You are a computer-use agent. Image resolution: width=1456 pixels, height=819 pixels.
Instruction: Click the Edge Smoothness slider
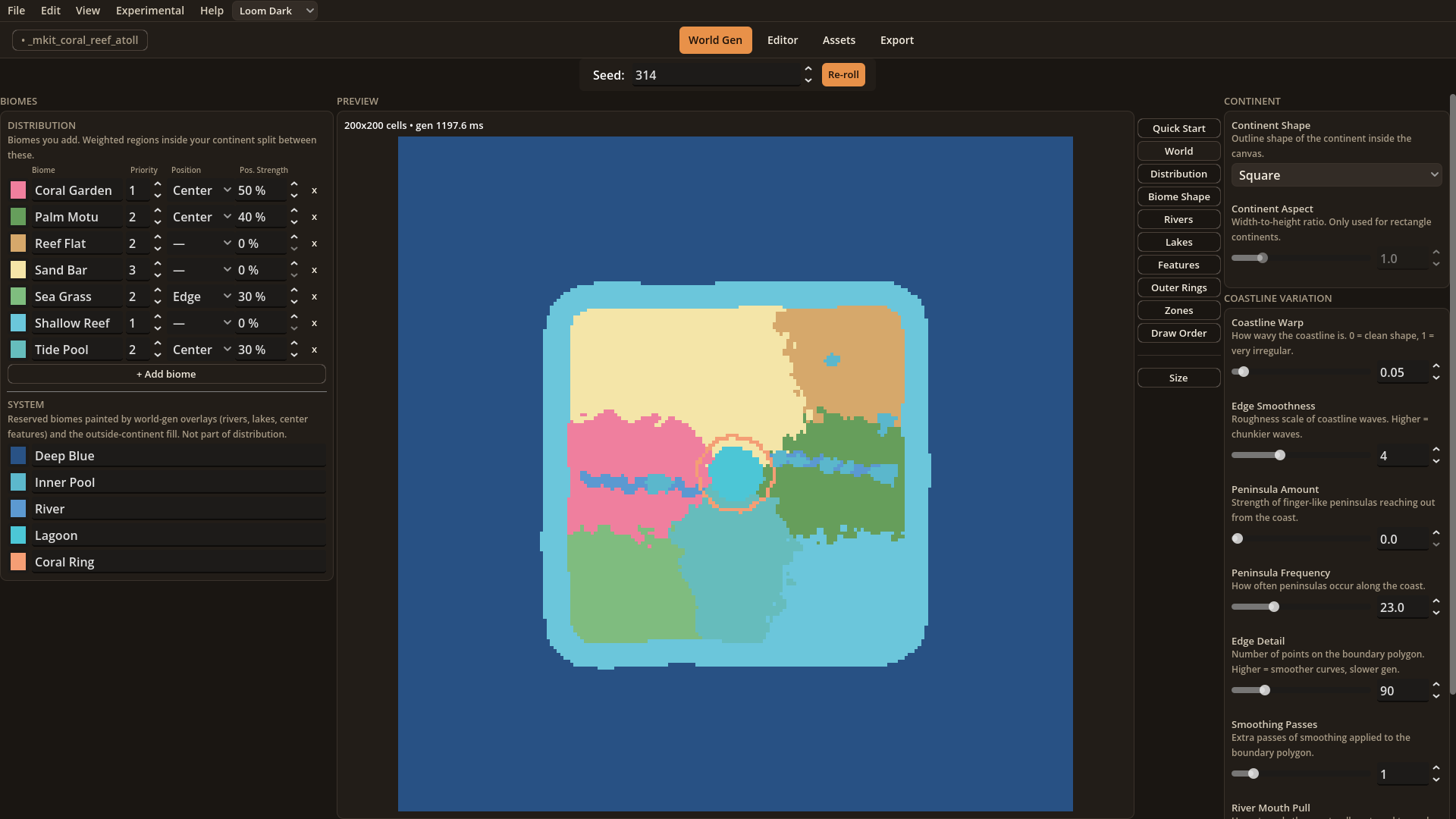[1301, 455]
